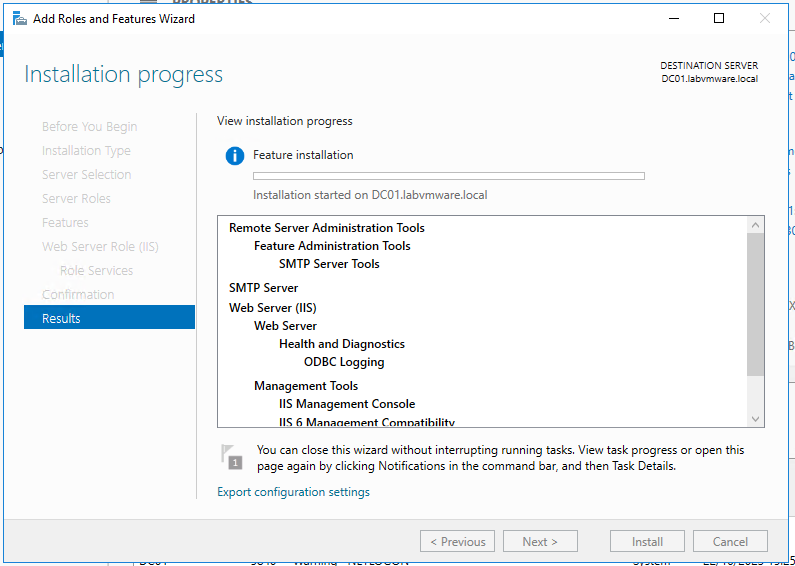Click the Next button
This screenshot has height=566, width=795.
pyautogui.click(x=540, y=542)
